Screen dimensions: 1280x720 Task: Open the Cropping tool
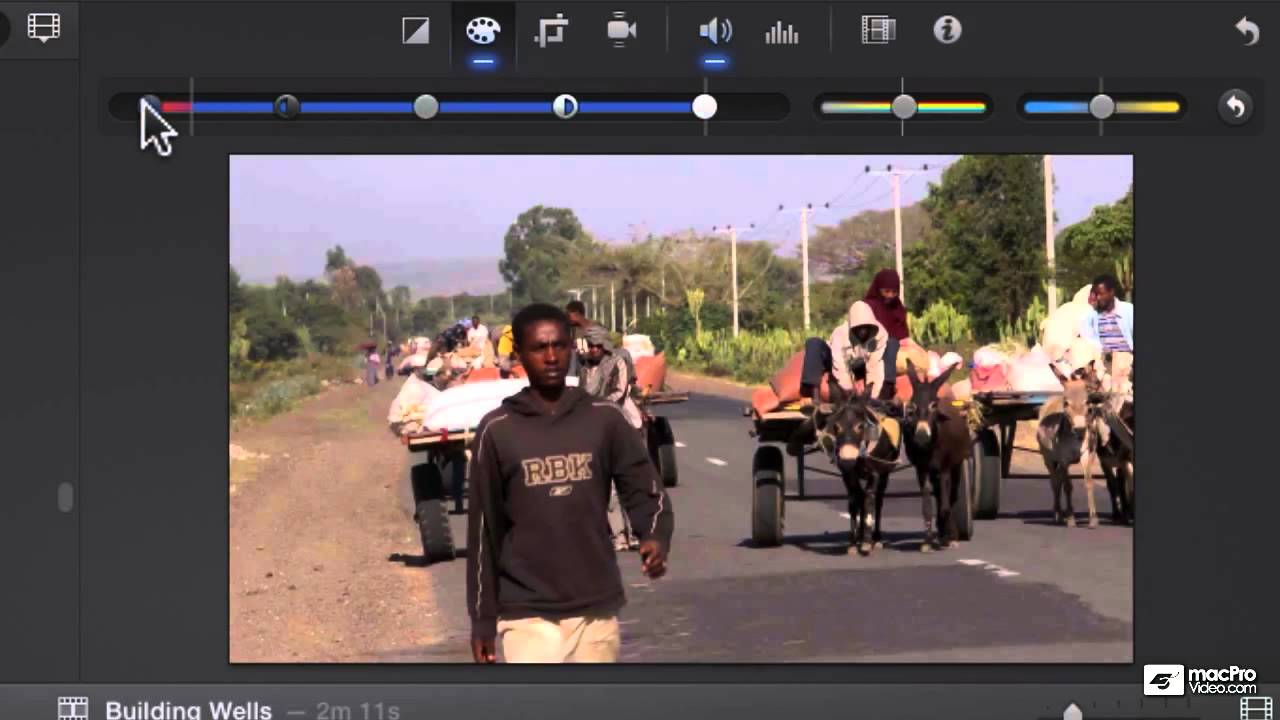[x=551, y=31]
